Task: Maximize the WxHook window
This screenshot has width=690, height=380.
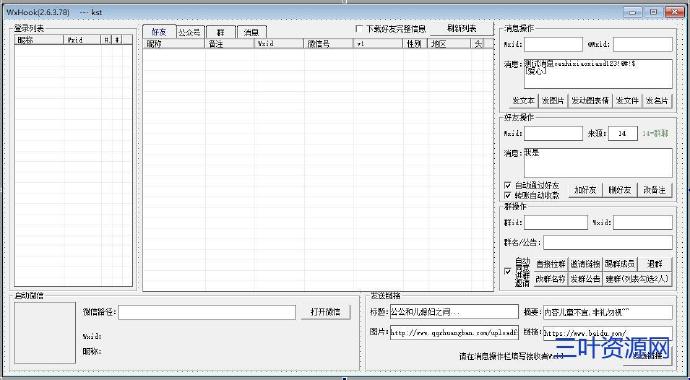Action: pyautogui.click(x=653, y=12)
